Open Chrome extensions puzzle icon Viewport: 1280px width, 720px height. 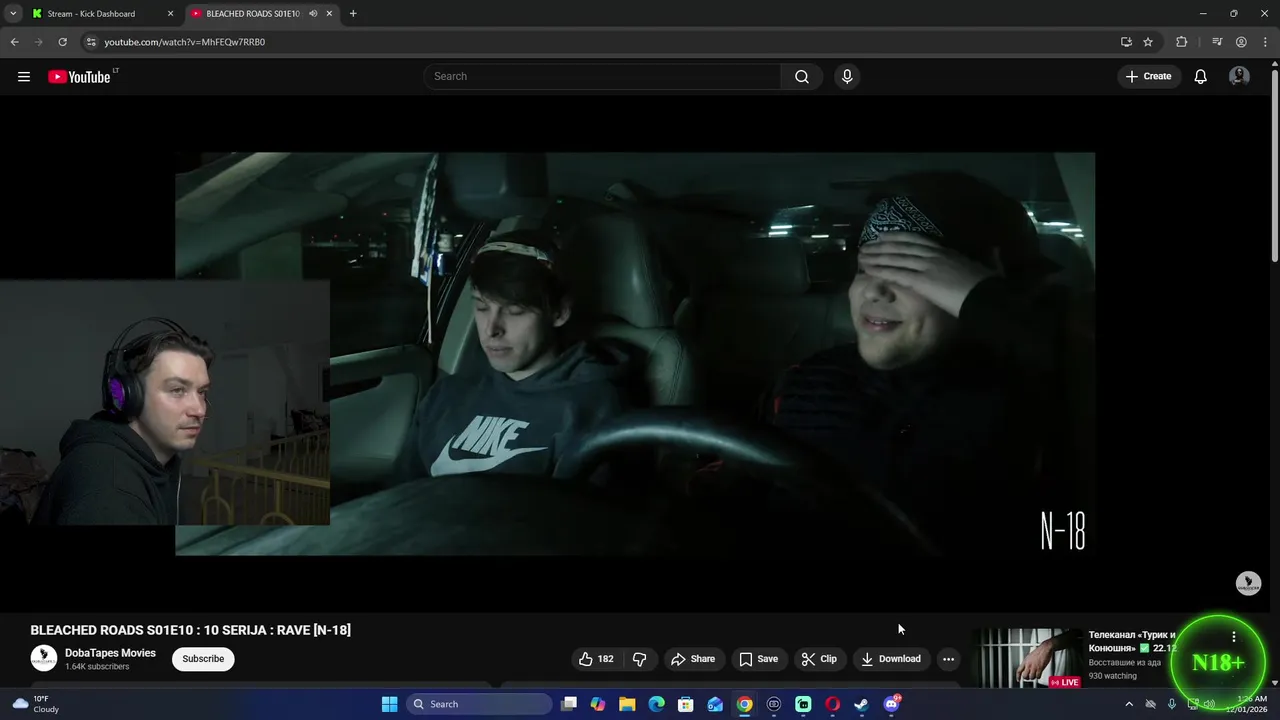click(x=1182, y=42)
